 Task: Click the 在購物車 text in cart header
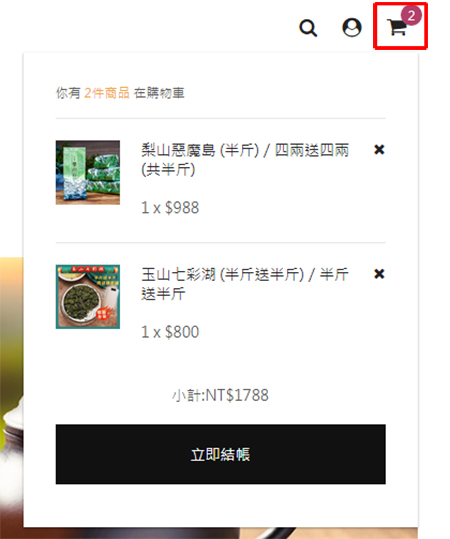click(x=159, y=93)
